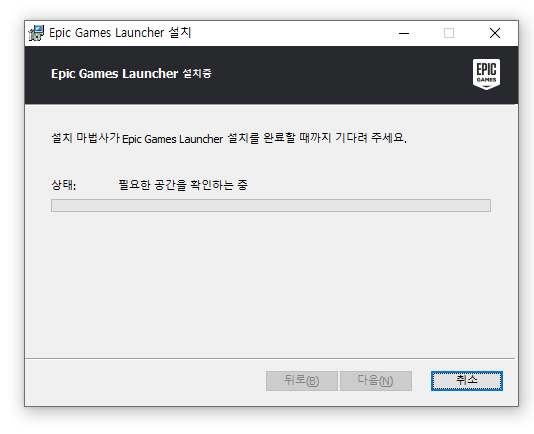This screenshot has width=534, height=434.
Task: Close the Epic Games Launcher installer window
Action: click(x=495, y=33)
